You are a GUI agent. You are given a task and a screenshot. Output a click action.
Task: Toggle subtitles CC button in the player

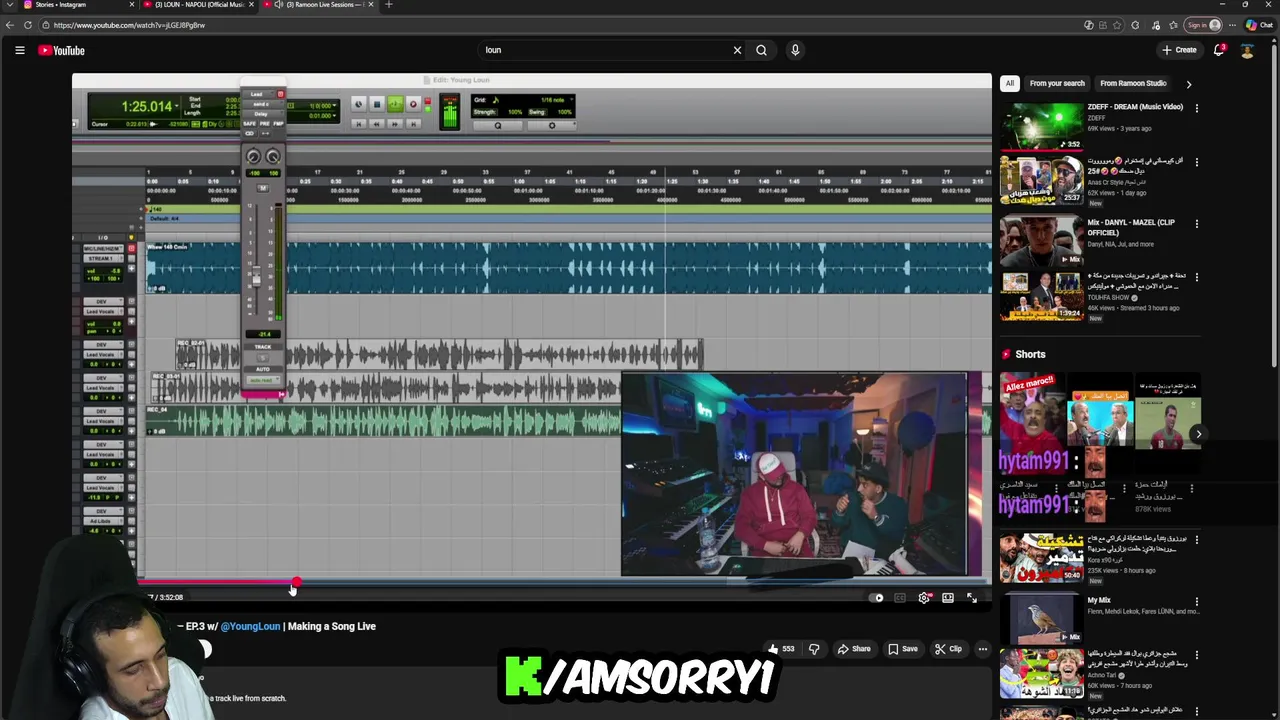pos(900,598)
